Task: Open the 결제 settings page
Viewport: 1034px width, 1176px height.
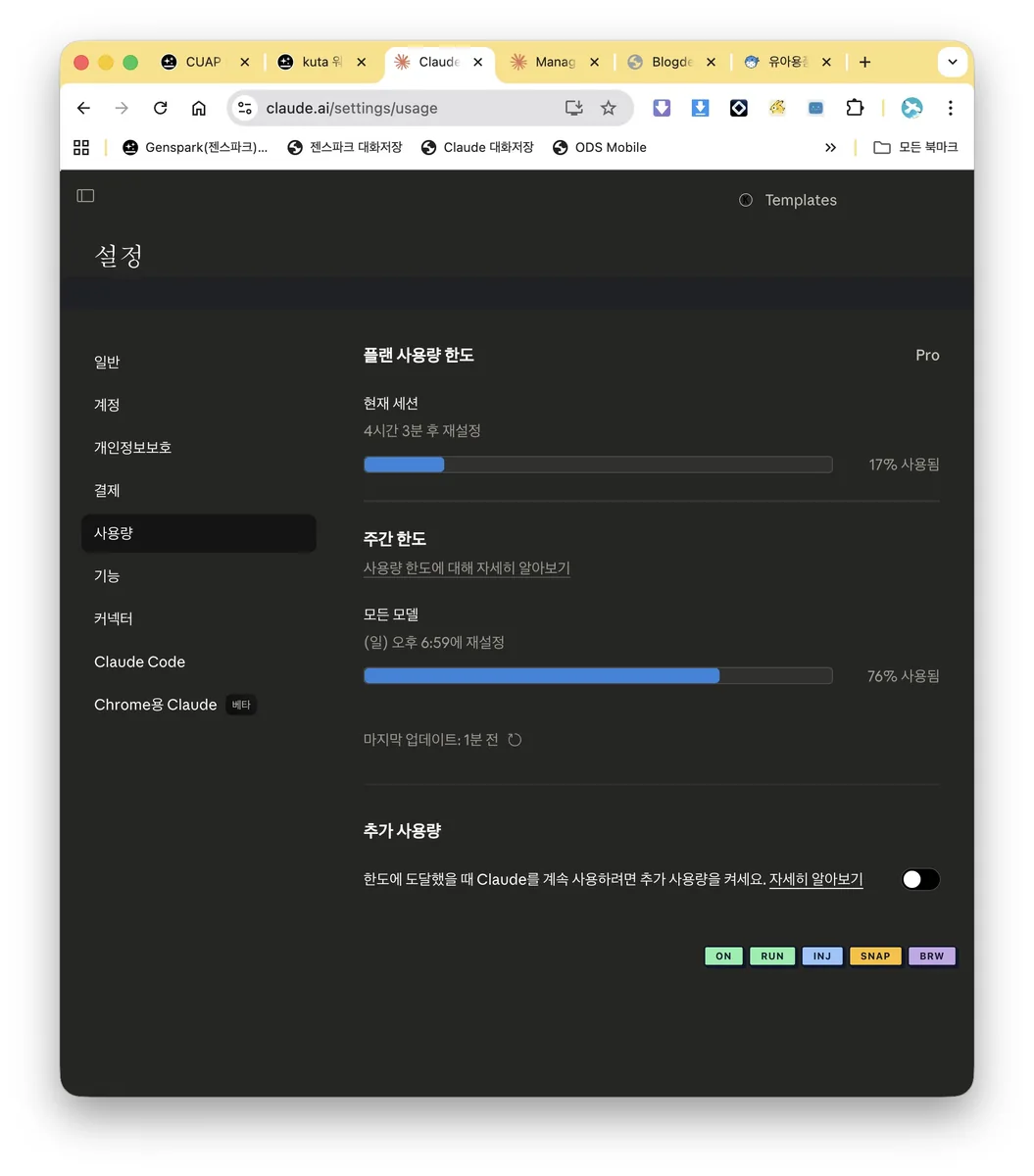Action: 198,490
